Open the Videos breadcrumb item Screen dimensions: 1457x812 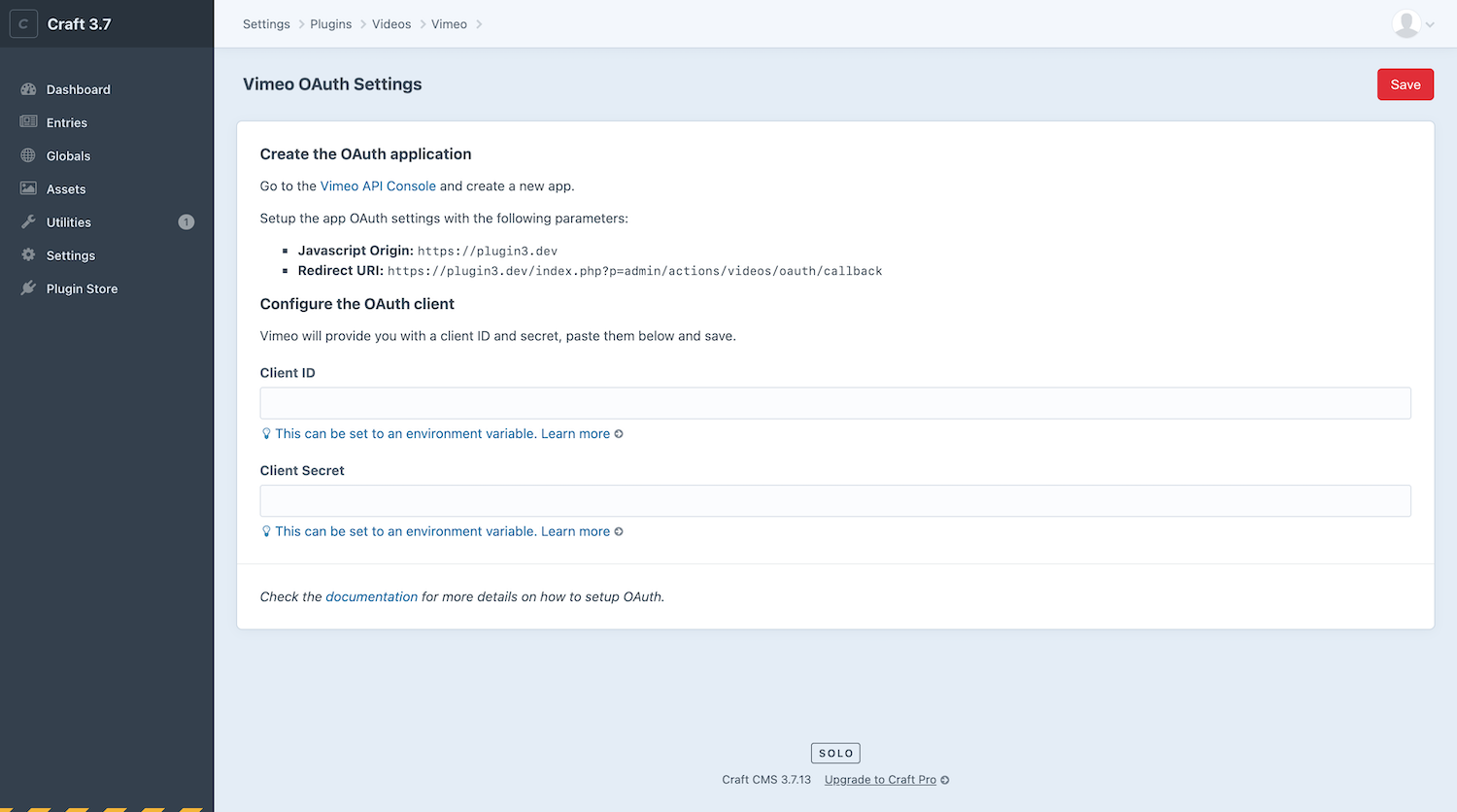point(390,23)
